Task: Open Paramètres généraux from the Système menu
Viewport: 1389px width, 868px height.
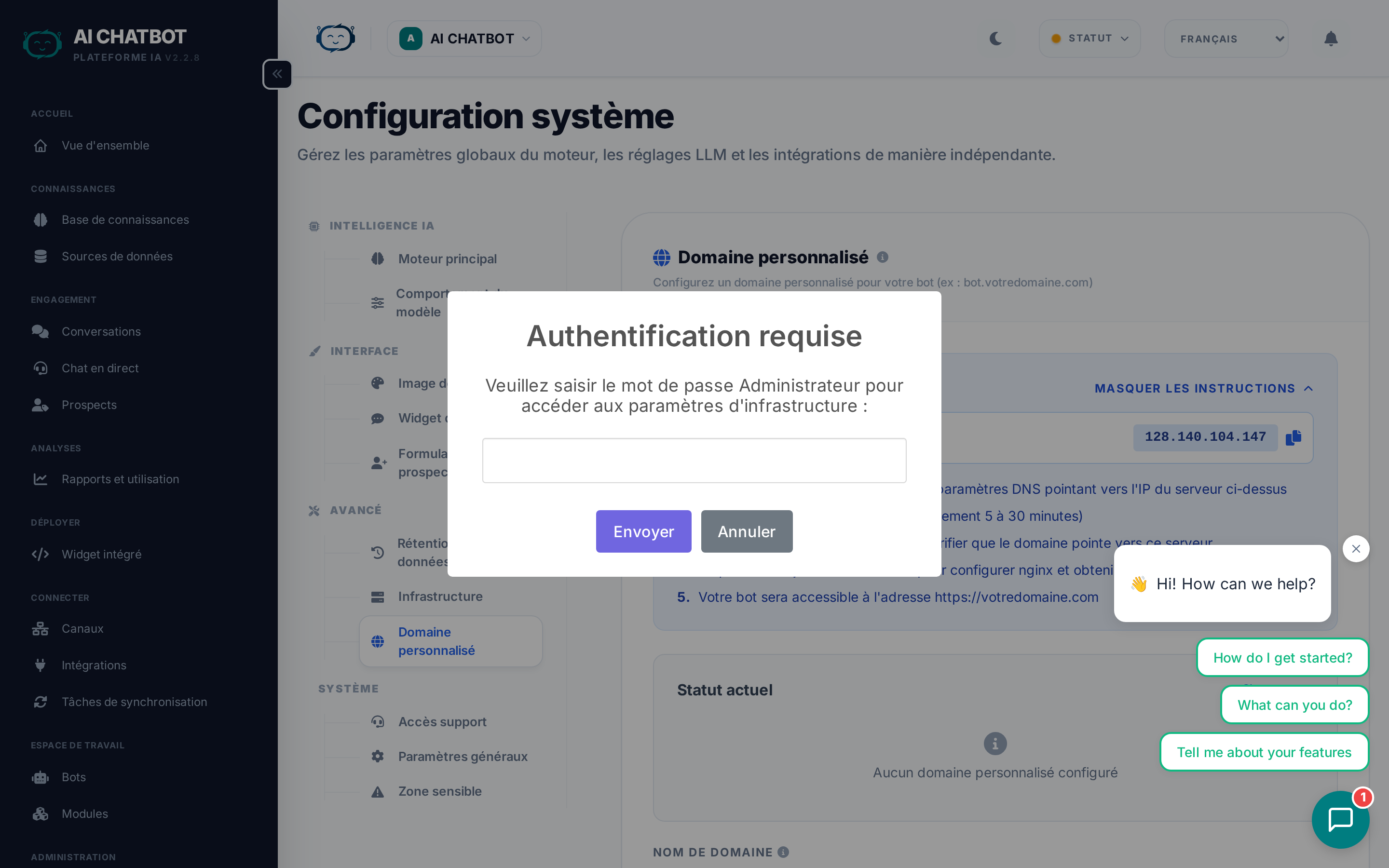Action: (463, 756)
